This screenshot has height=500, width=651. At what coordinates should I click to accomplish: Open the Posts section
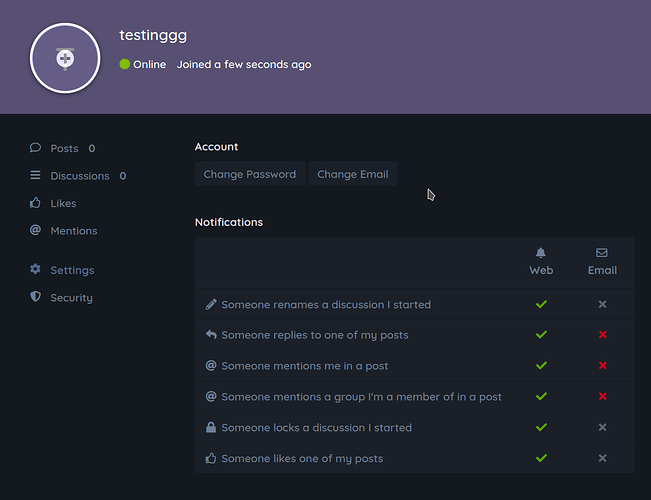pos(62,148)
